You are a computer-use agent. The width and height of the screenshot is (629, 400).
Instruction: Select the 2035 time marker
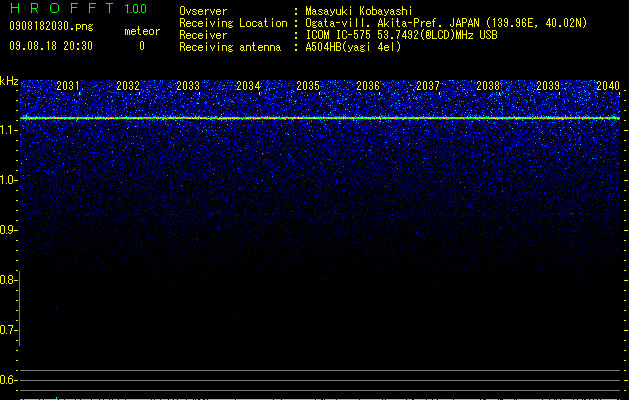click(x=308, y=86)
